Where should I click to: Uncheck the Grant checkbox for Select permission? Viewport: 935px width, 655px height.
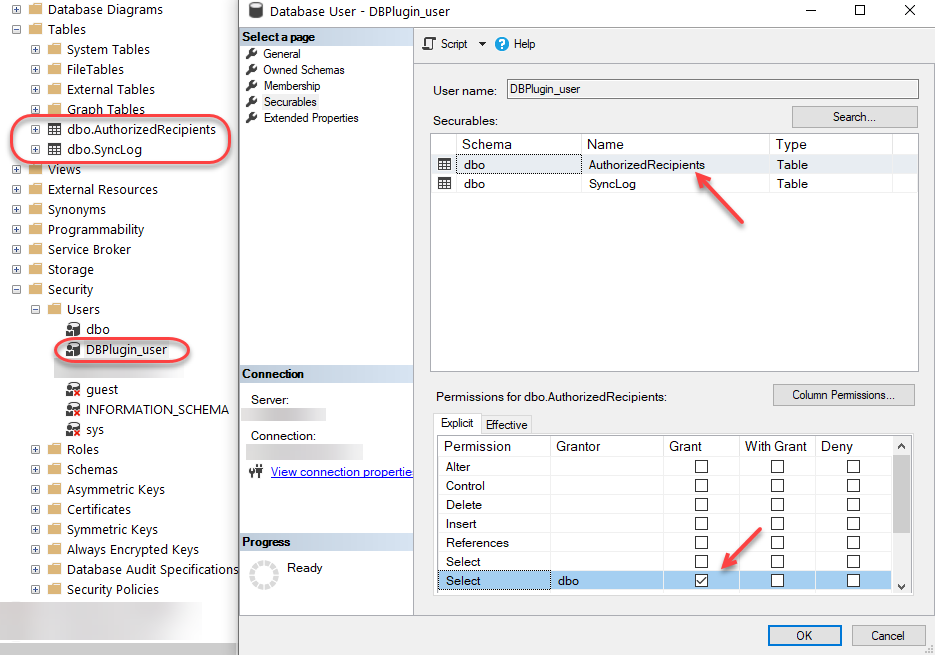click(699, 580)
